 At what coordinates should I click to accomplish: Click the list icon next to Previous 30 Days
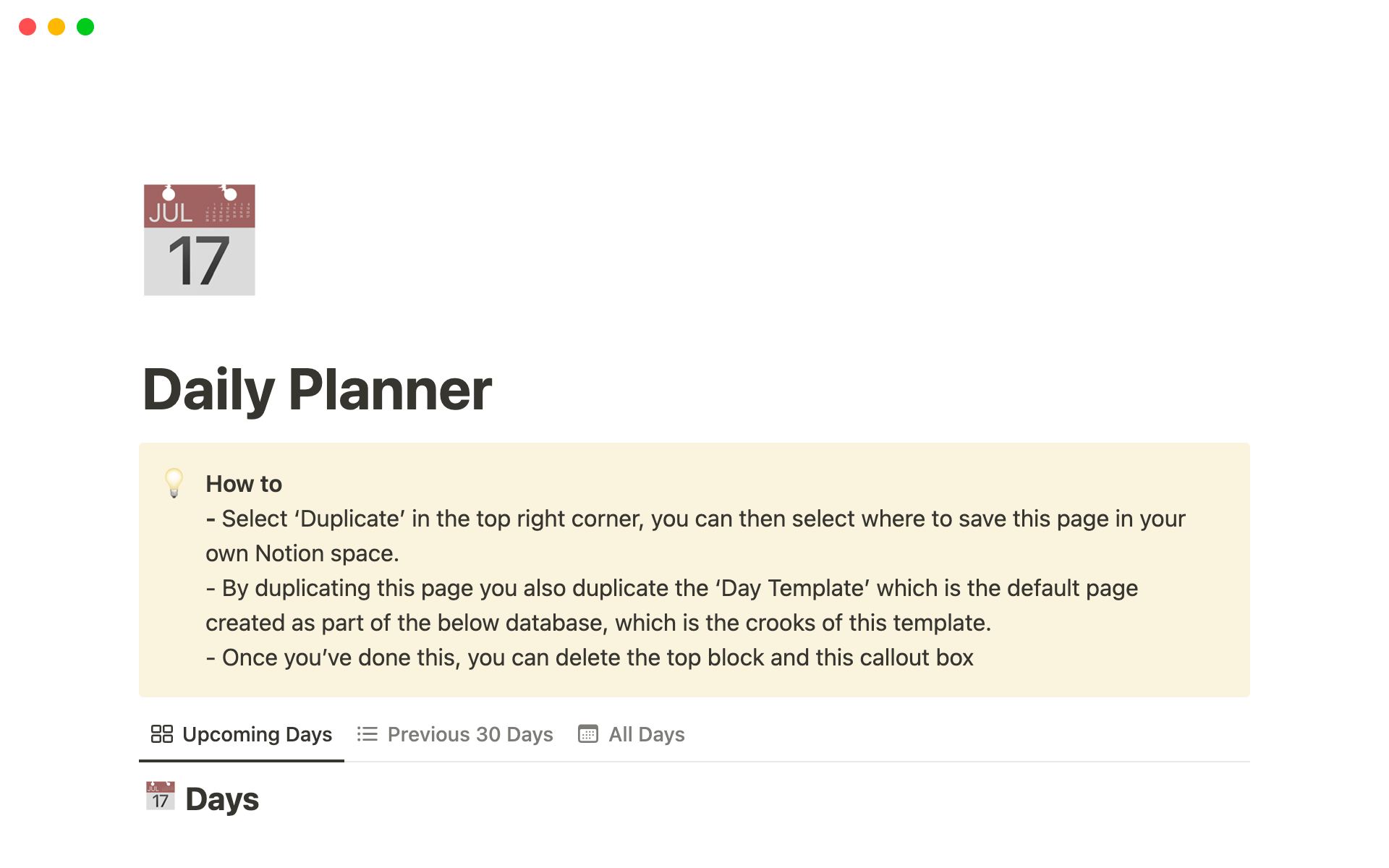(x=366, y=734)
